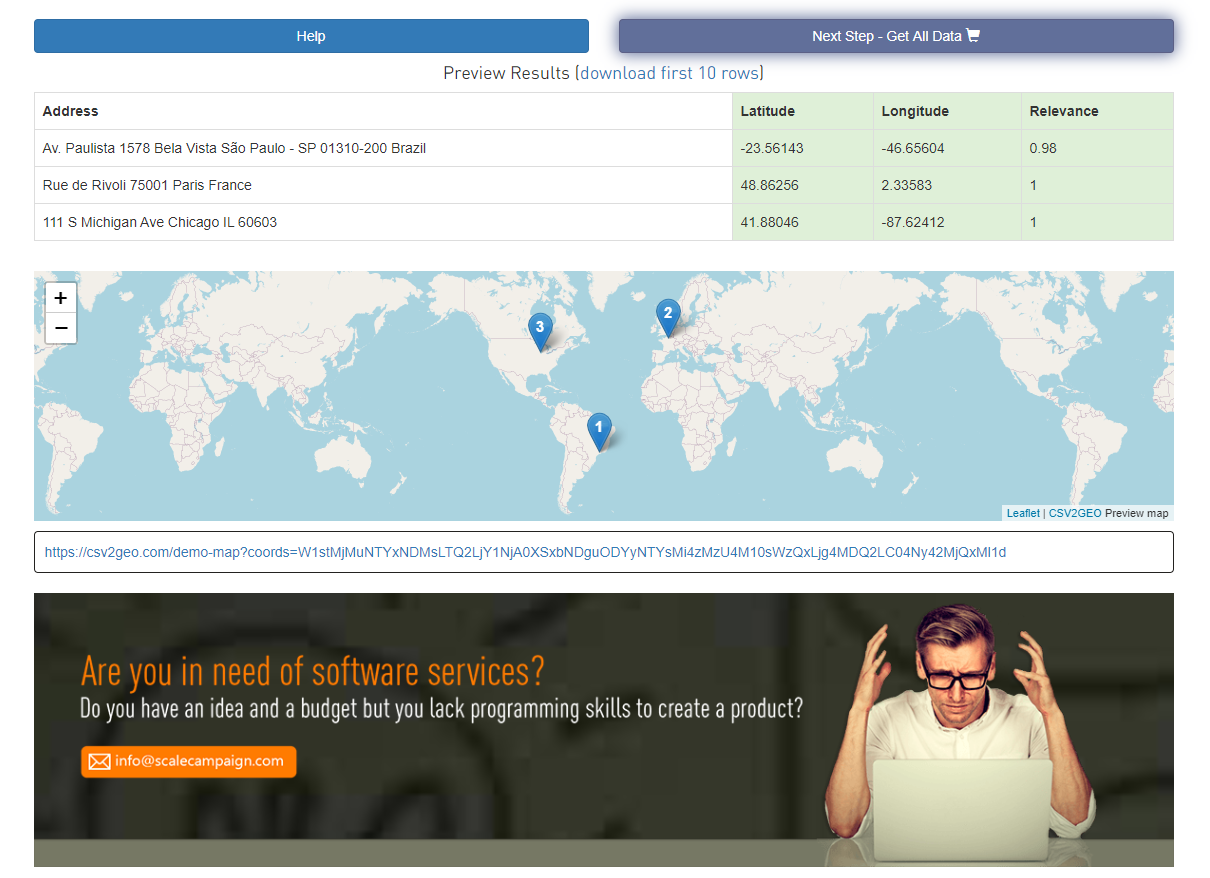1210x878 pixels.
Task: Select the Rue de Rivoli Paris address cell
Action: [x=383, y=185]
